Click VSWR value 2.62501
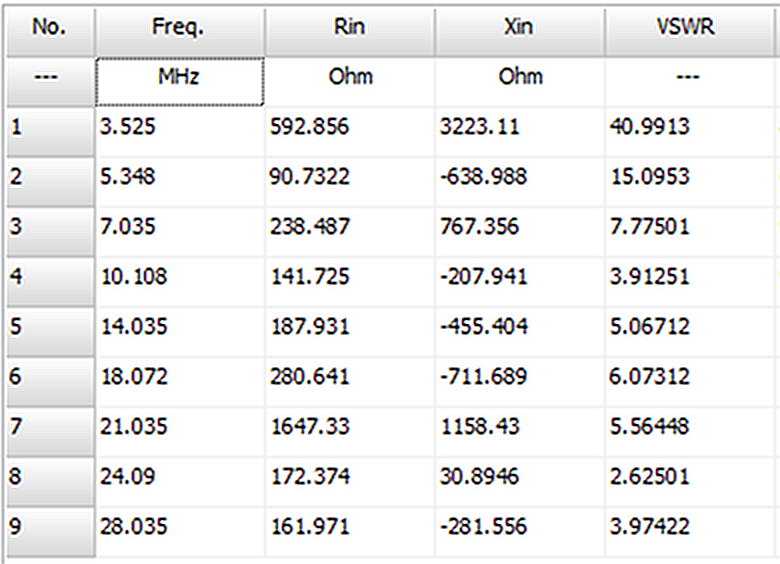The image size is (780, 564). [x=689, y=481]
